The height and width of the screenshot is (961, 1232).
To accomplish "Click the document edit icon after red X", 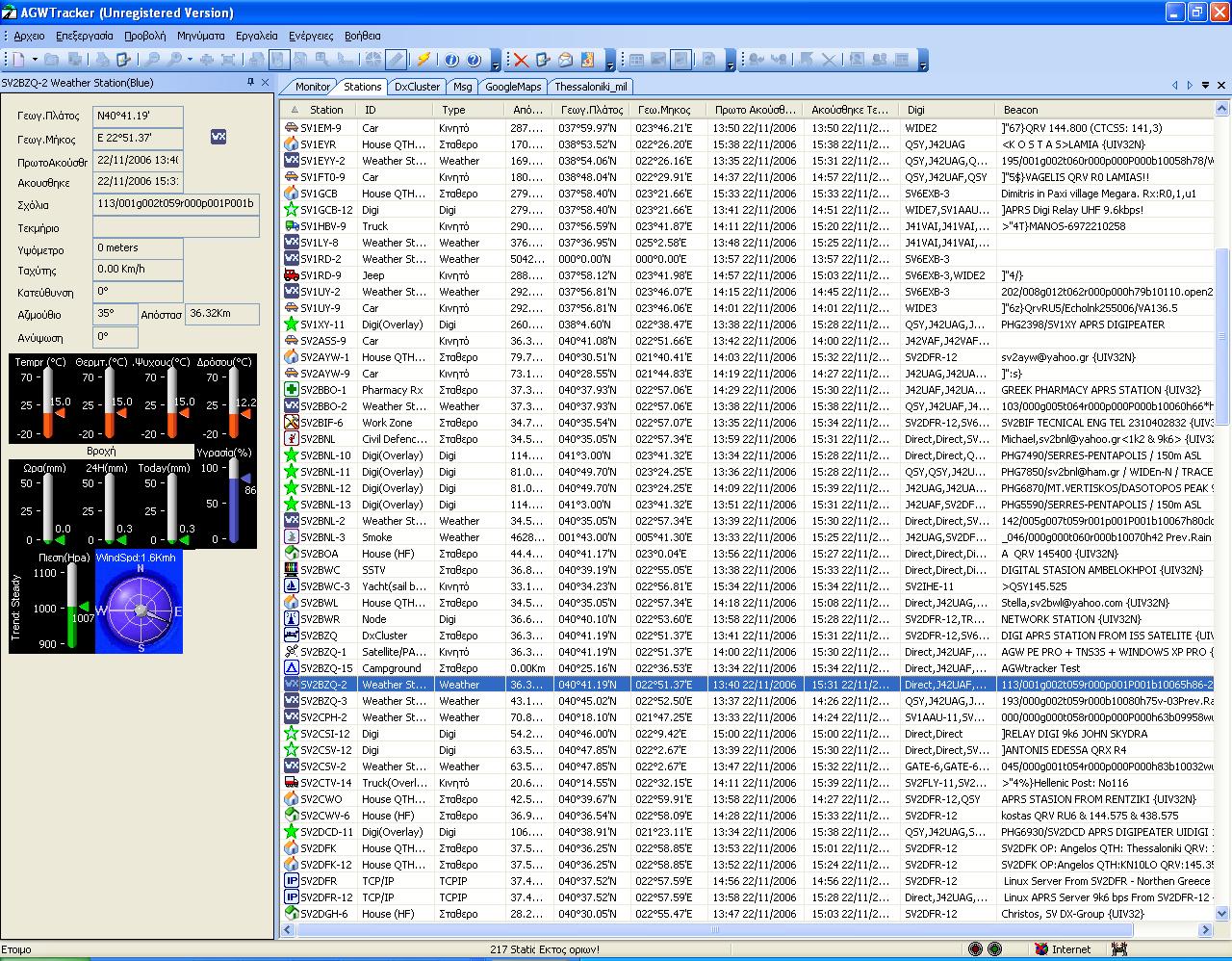I will (543, 60).
